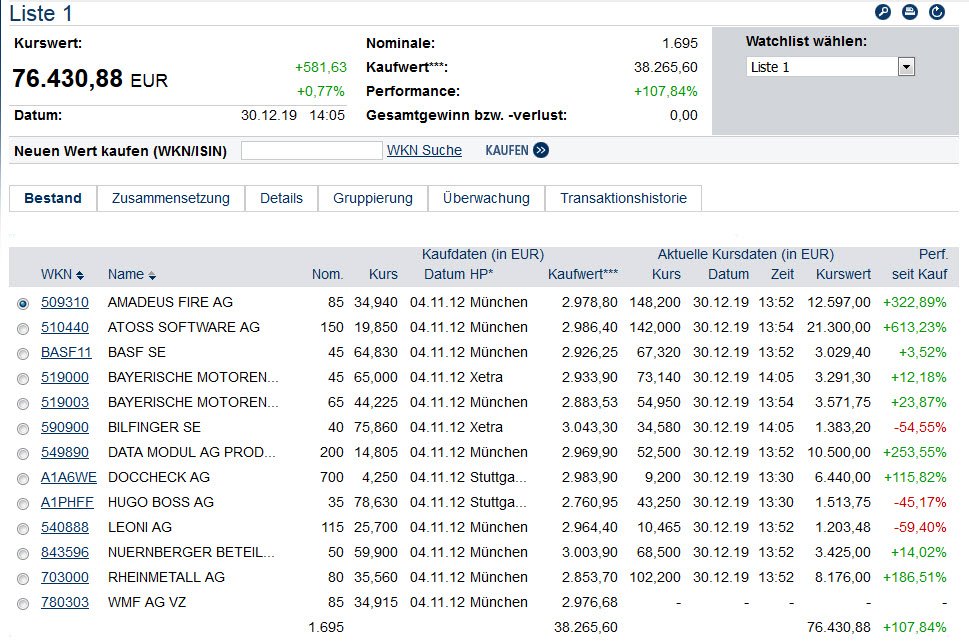Select the WMF AG VZ radio button
The image size is (969, 644).
23,603
